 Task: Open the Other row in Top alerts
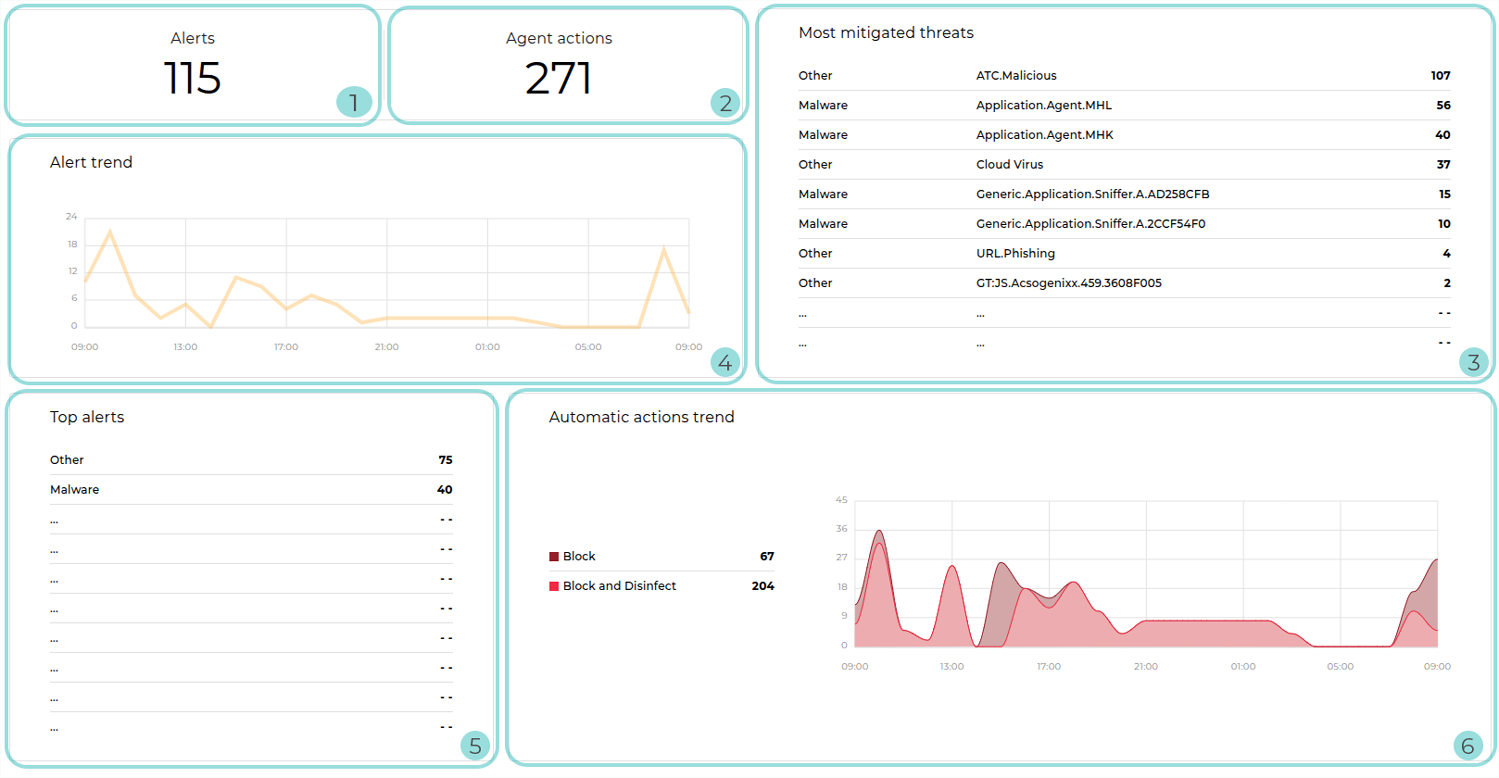(67, 460)
